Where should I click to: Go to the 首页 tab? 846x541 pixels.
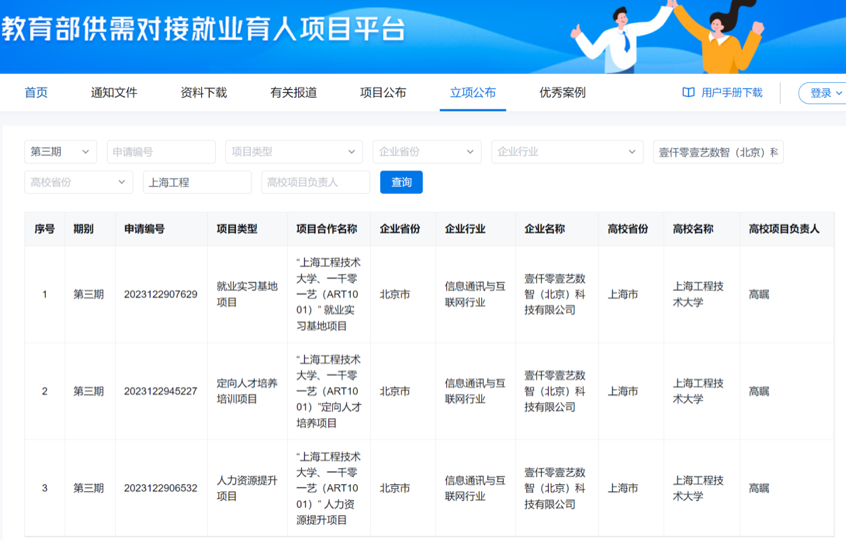tap(36, 93)
